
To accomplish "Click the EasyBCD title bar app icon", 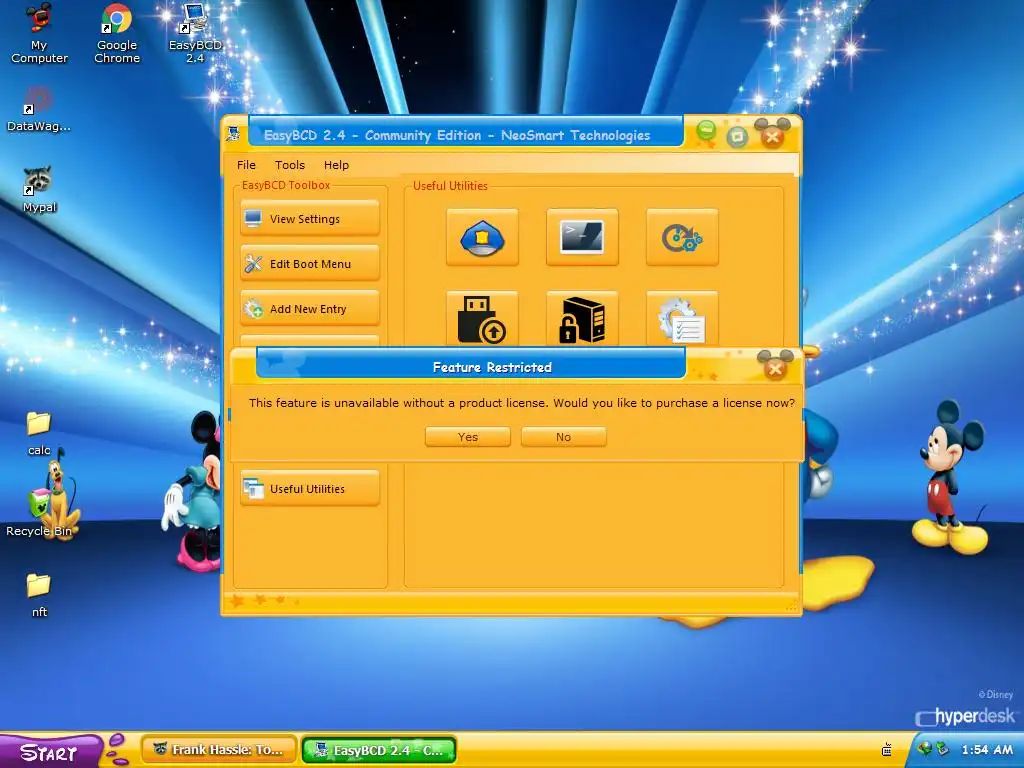I will click(x=233, y=135).
